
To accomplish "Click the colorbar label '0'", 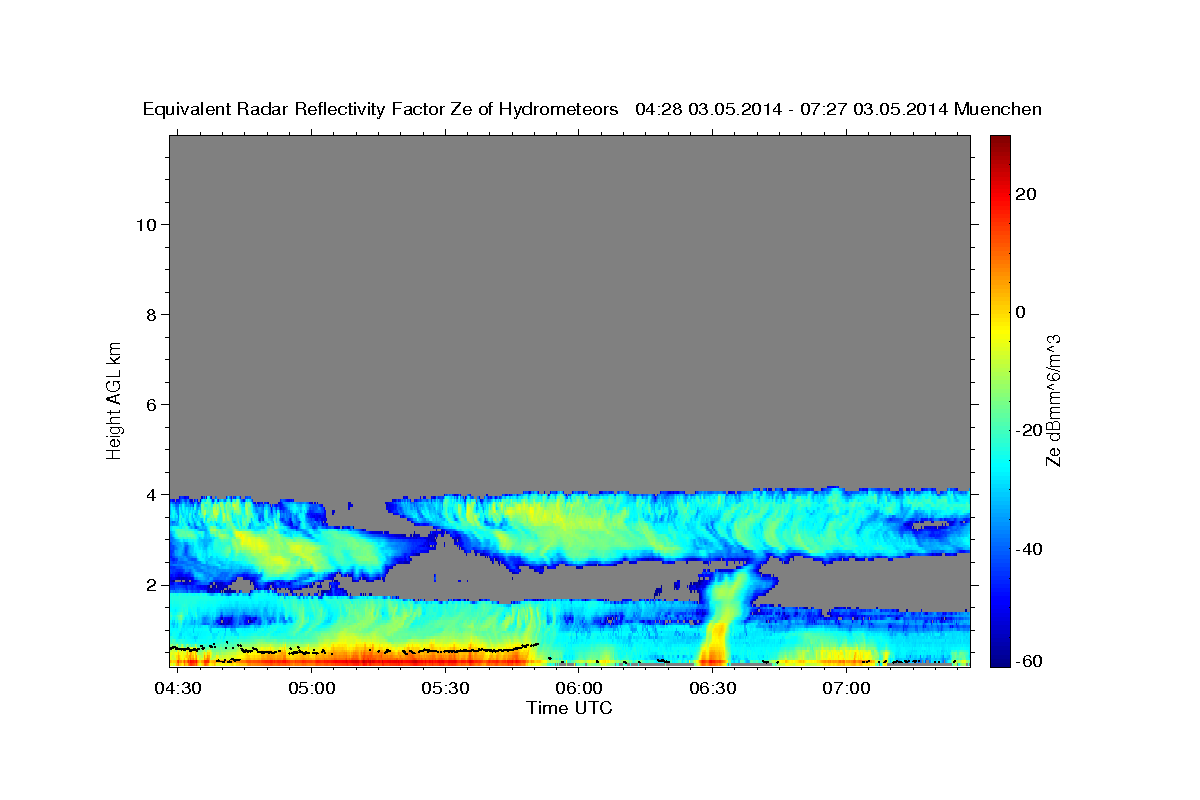I will (x=1021, y=312).
